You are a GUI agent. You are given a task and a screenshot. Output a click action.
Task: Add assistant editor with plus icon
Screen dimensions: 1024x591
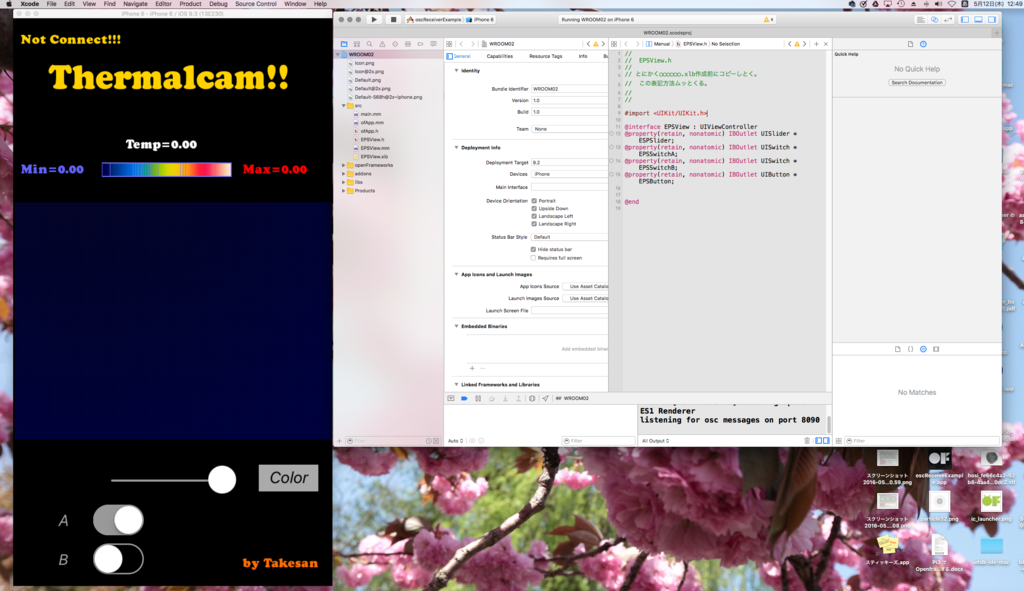[816, 44]
